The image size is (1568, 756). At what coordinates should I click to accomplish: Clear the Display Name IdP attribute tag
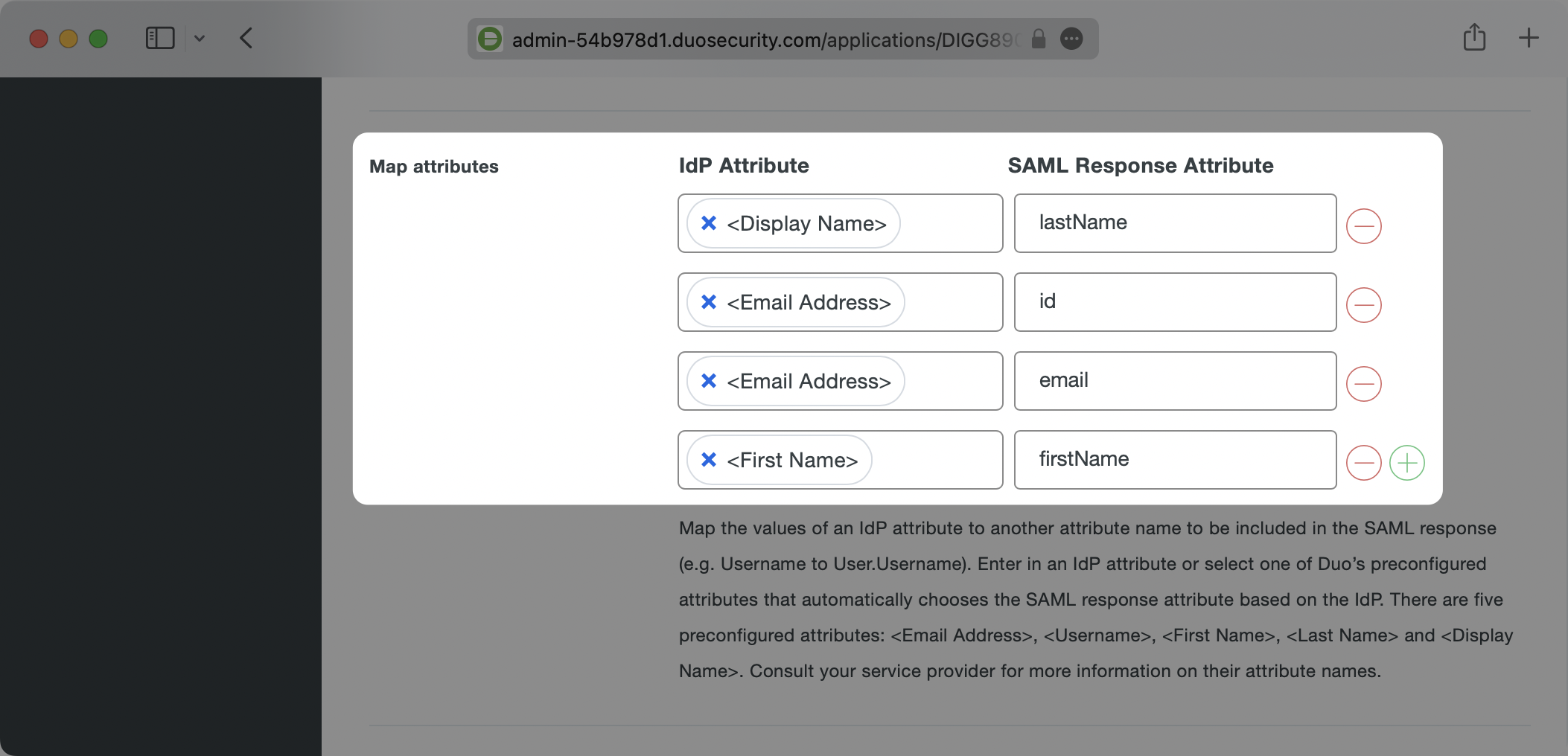tap(709, 223)
